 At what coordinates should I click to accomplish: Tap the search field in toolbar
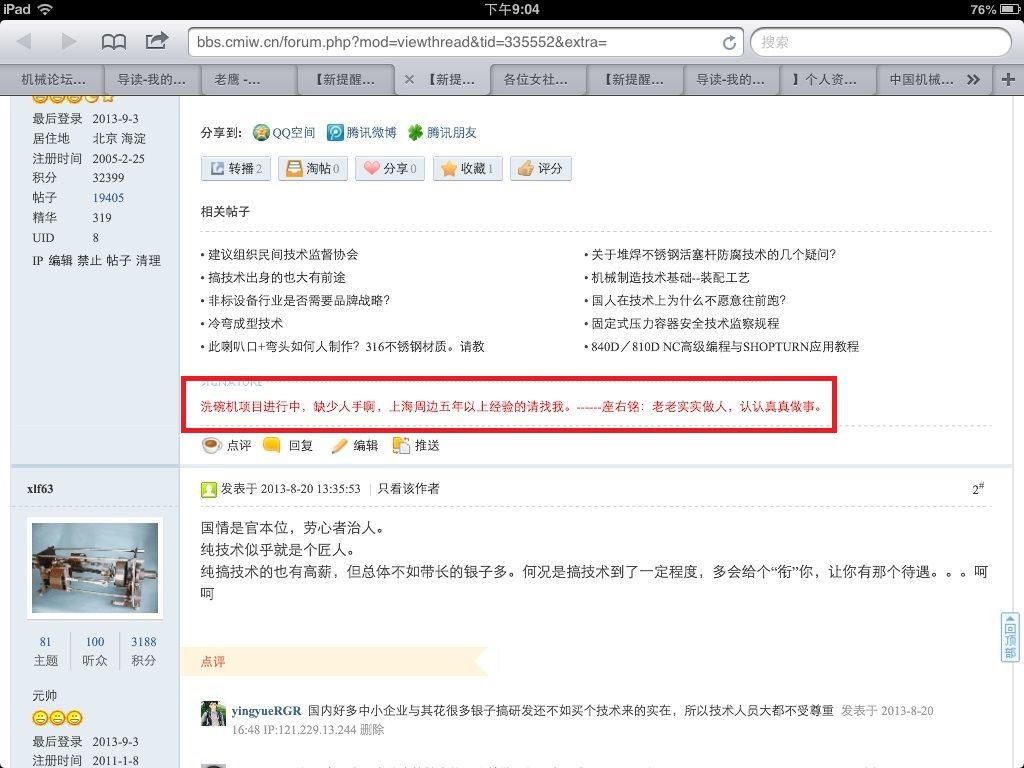880,42
